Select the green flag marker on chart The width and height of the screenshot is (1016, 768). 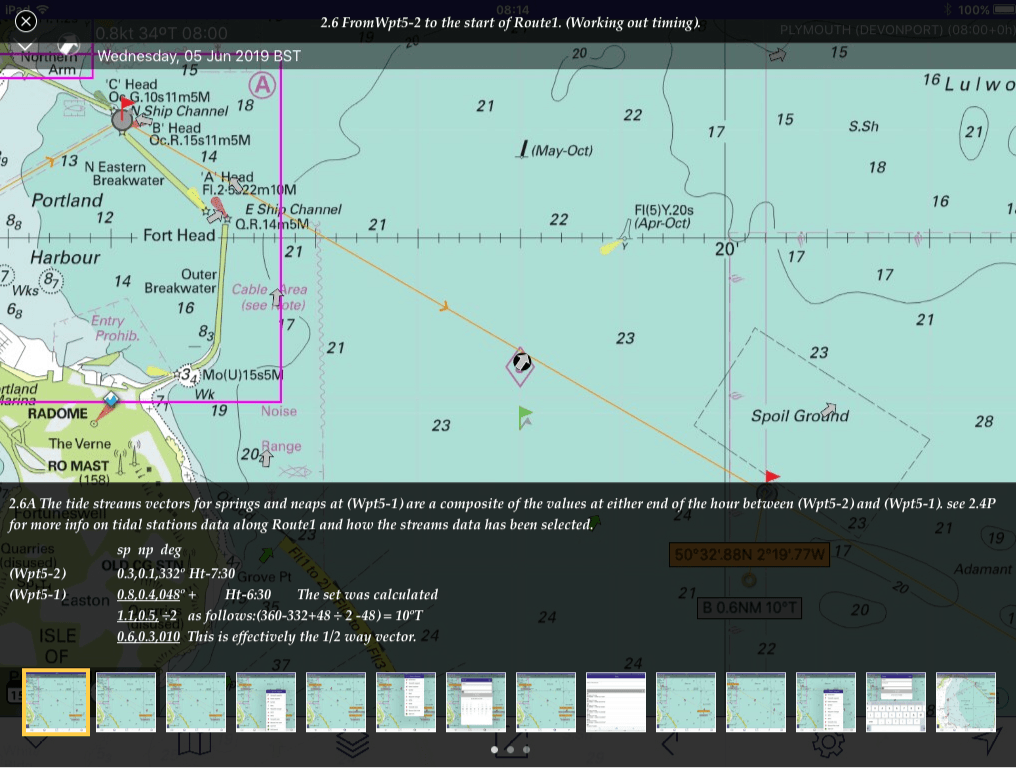coord(525,416)
